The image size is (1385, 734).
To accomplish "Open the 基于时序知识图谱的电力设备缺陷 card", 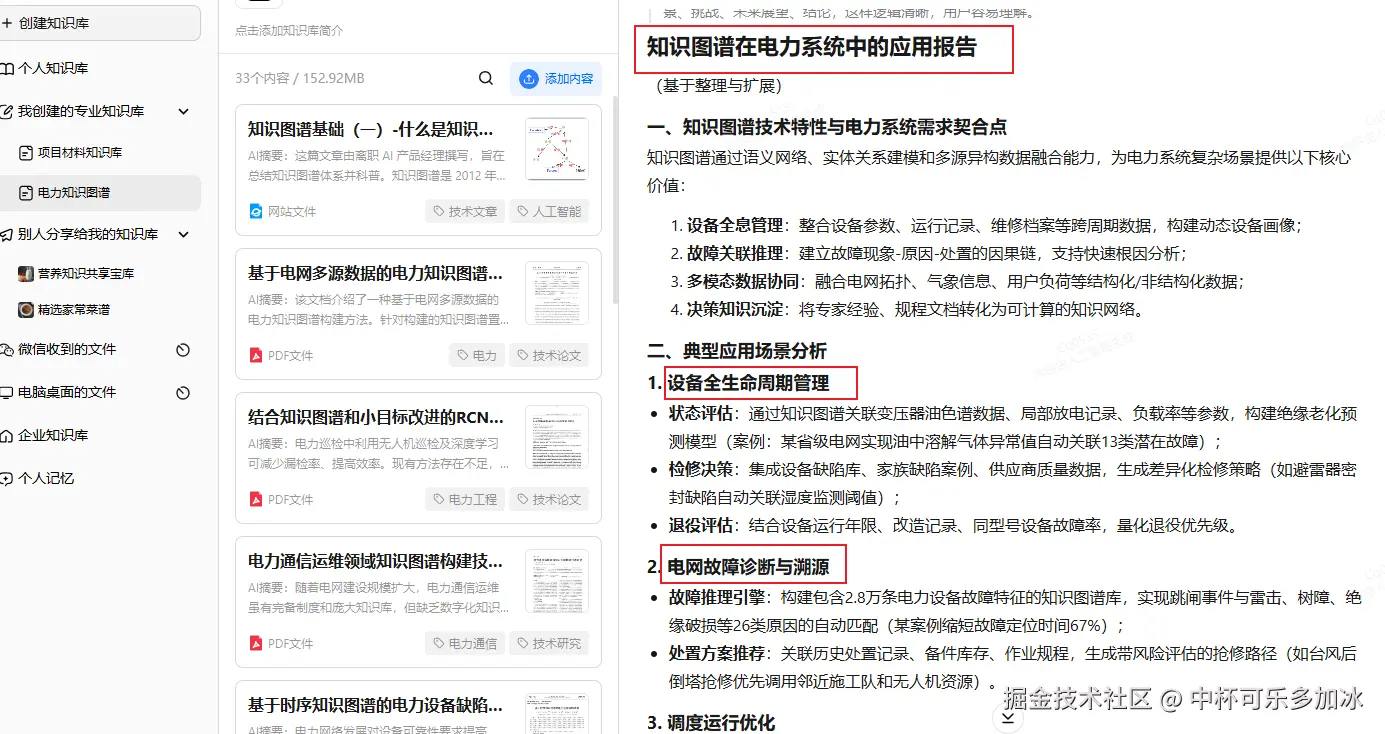I will click(x=418, y=707).
